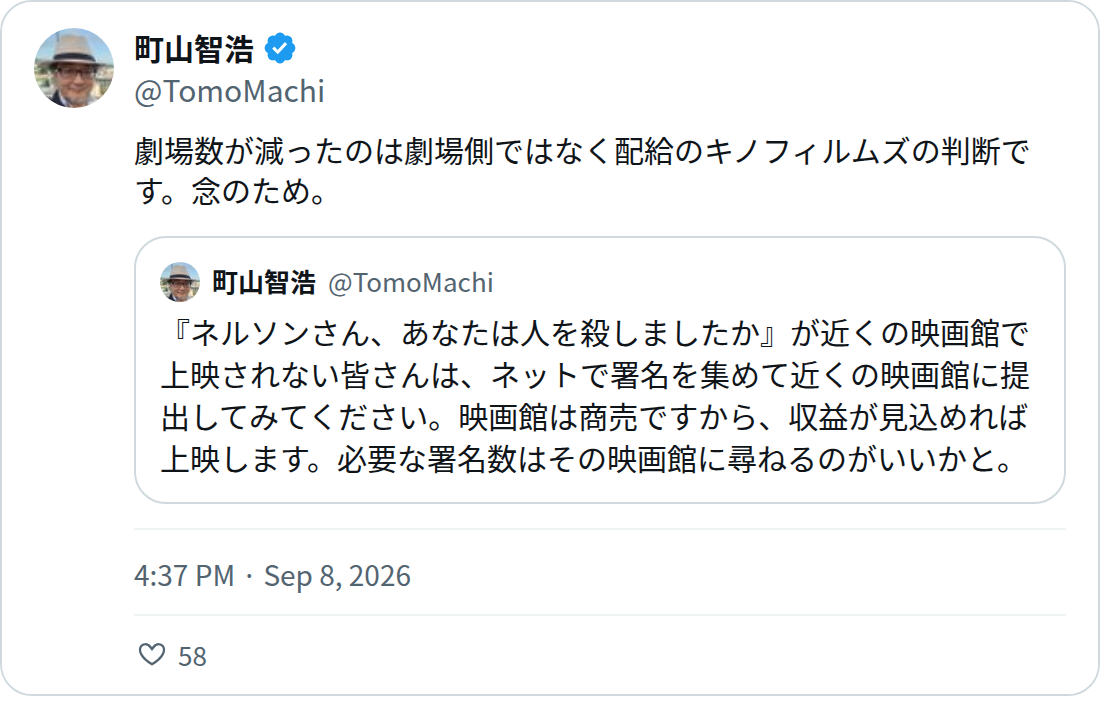Open the 4:37 PM timestamp link
This screenshot has height=704, width=1108.
tap(184, 575)
